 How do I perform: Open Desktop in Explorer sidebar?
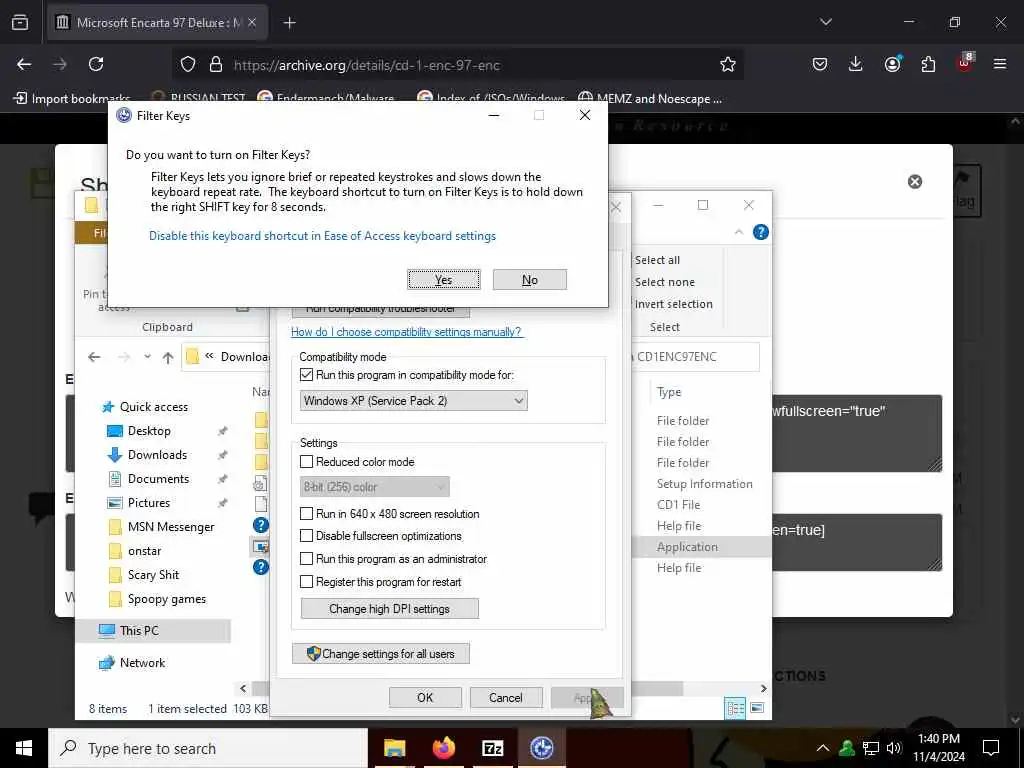click(149, 431)
